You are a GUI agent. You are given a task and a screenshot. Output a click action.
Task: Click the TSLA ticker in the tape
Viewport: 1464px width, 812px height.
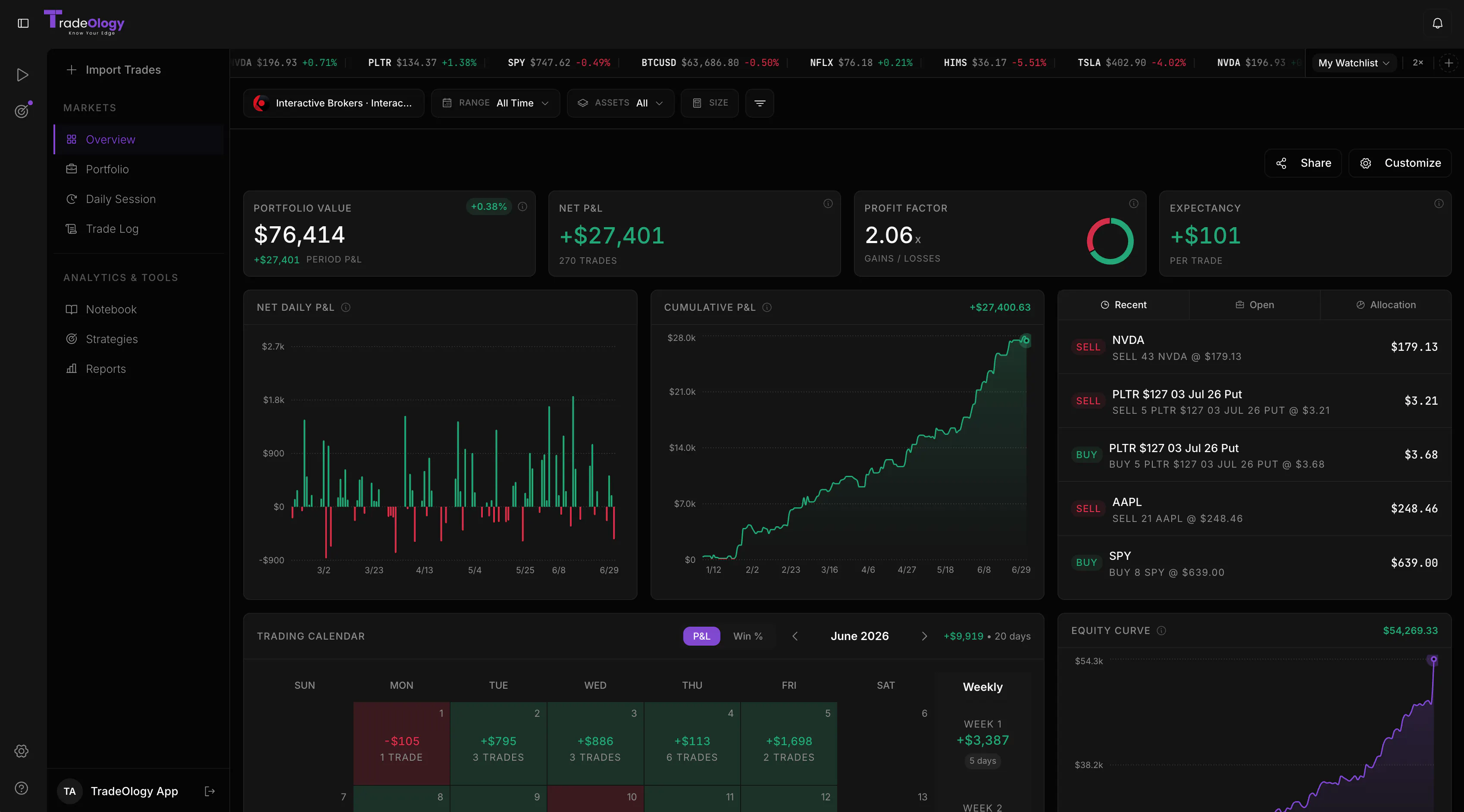pyautogui.click(x=1132, y=63)
